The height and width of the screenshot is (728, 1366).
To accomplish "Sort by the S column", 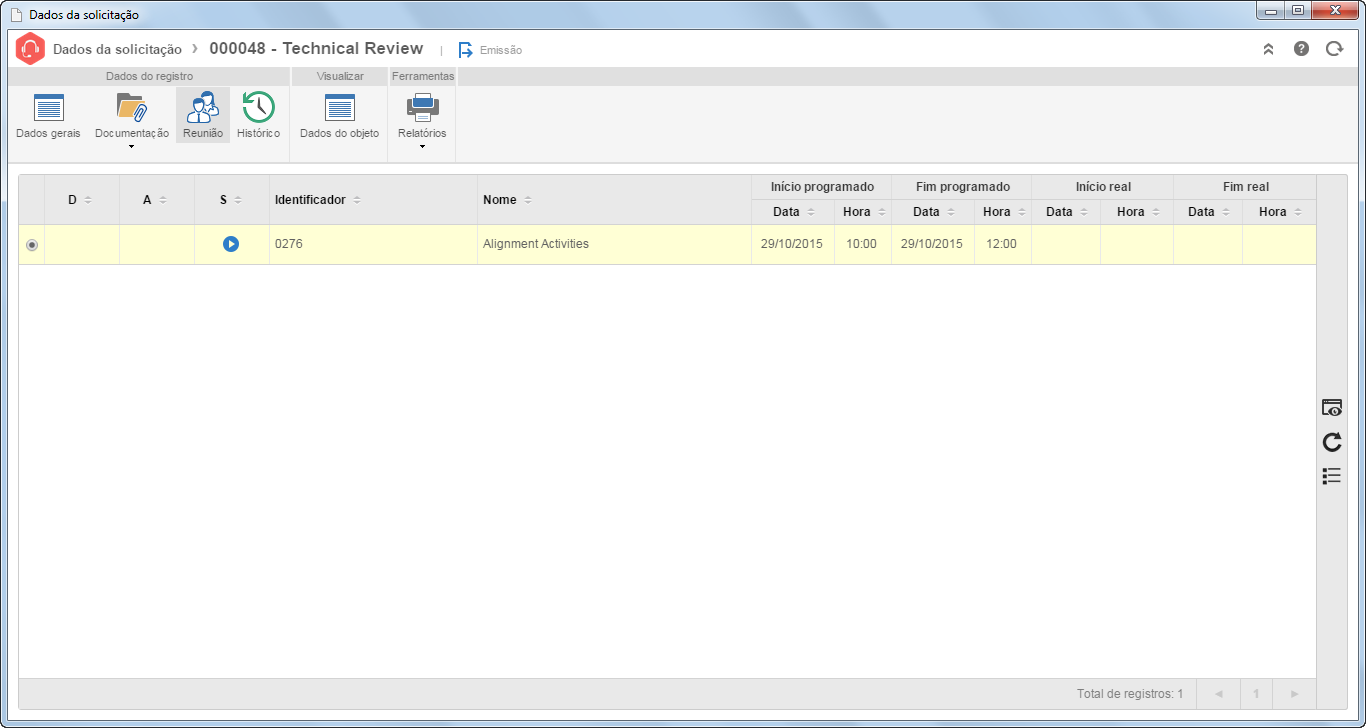I will click(x=231, y=200).
